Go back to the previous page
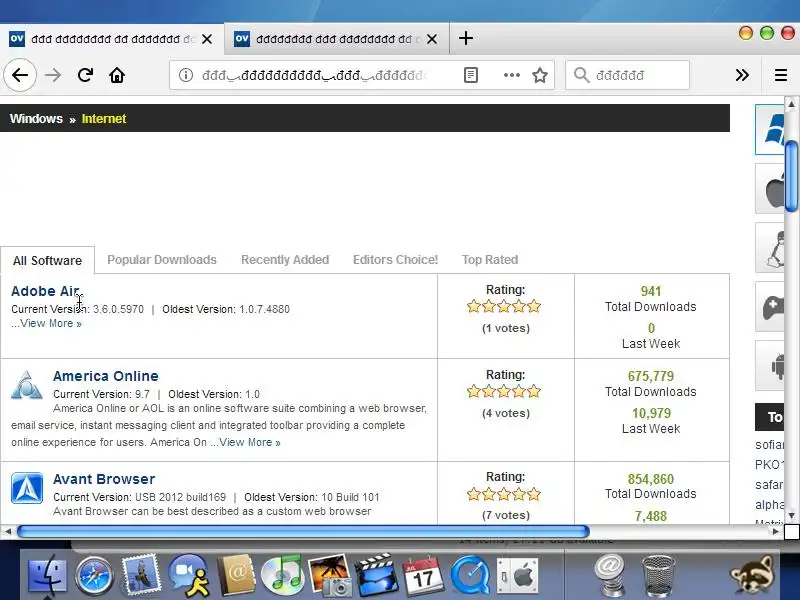The height and width of the screenshot is (600, 800). (20, 76)
